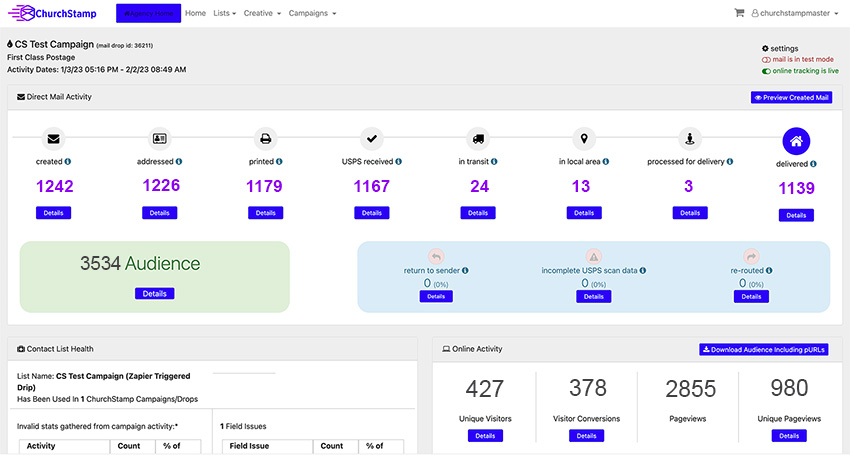Image resolution: width=850 pixels, height=455 pixels.
Task: Click the re-routed arrow icon
Action: (751, 256)
